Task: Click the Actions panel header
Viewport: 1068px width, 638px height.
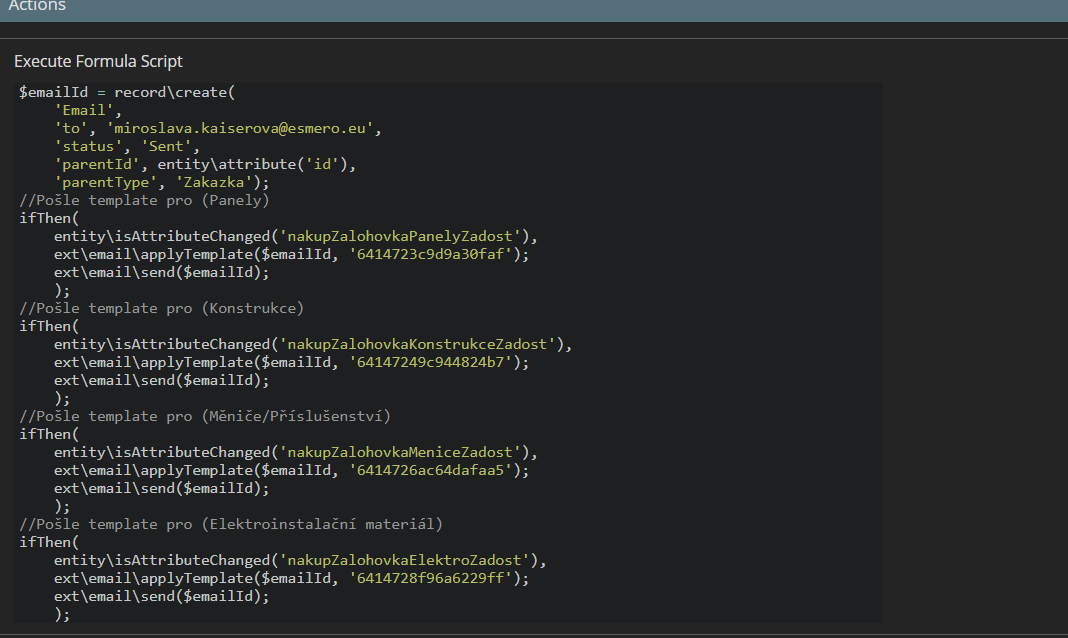Action: pyautogui.click(x=37, y=7)
